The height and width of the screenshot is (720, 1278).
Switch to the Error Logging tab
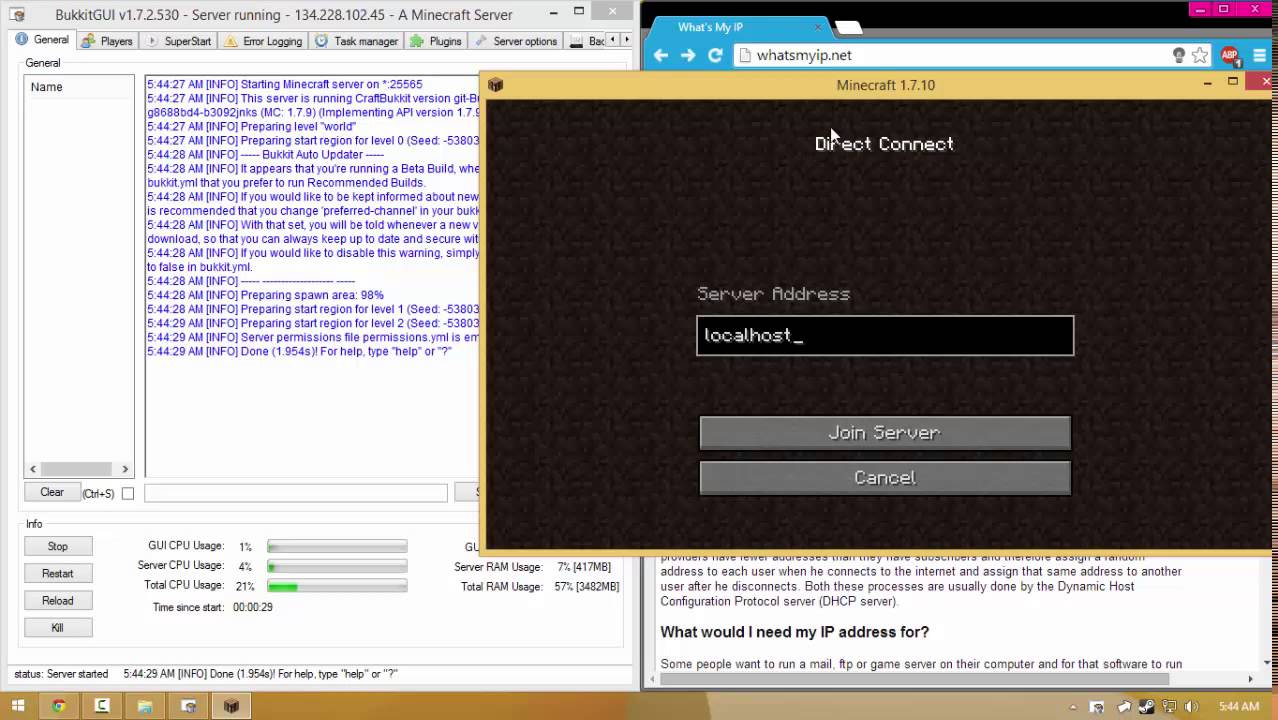click(x=264, y=41)
